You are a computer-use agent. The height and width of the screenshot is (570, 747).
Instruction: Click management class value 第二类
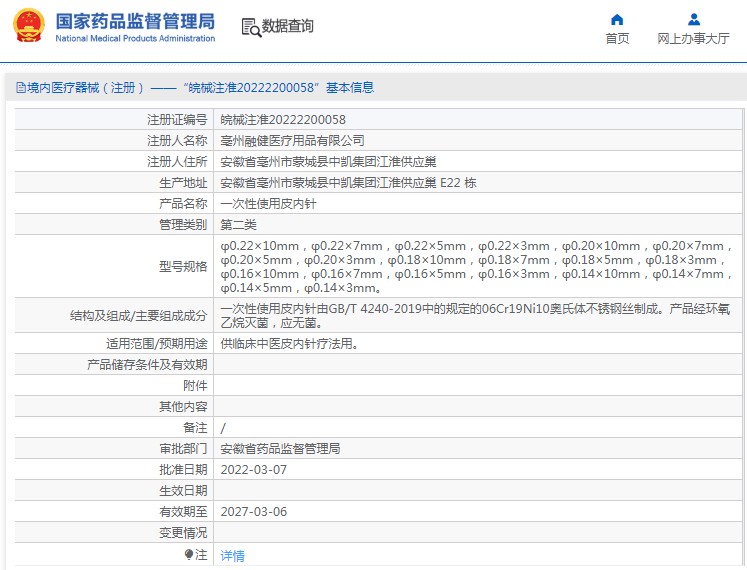click(239, 224)
